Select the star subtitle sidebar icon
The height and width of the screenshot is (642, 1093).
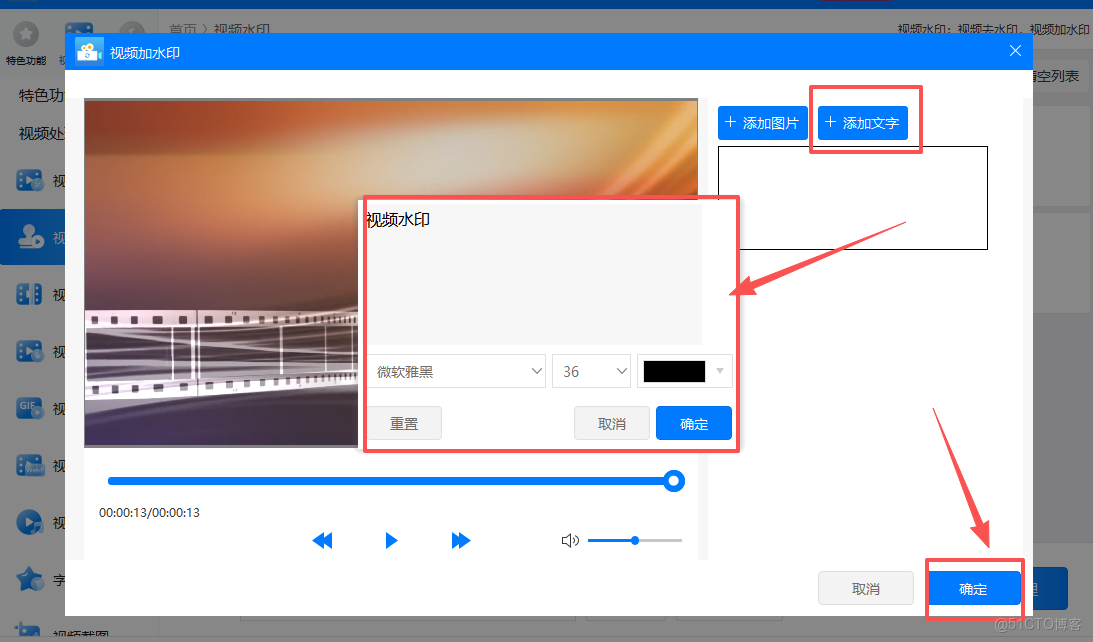coord(30,578)
